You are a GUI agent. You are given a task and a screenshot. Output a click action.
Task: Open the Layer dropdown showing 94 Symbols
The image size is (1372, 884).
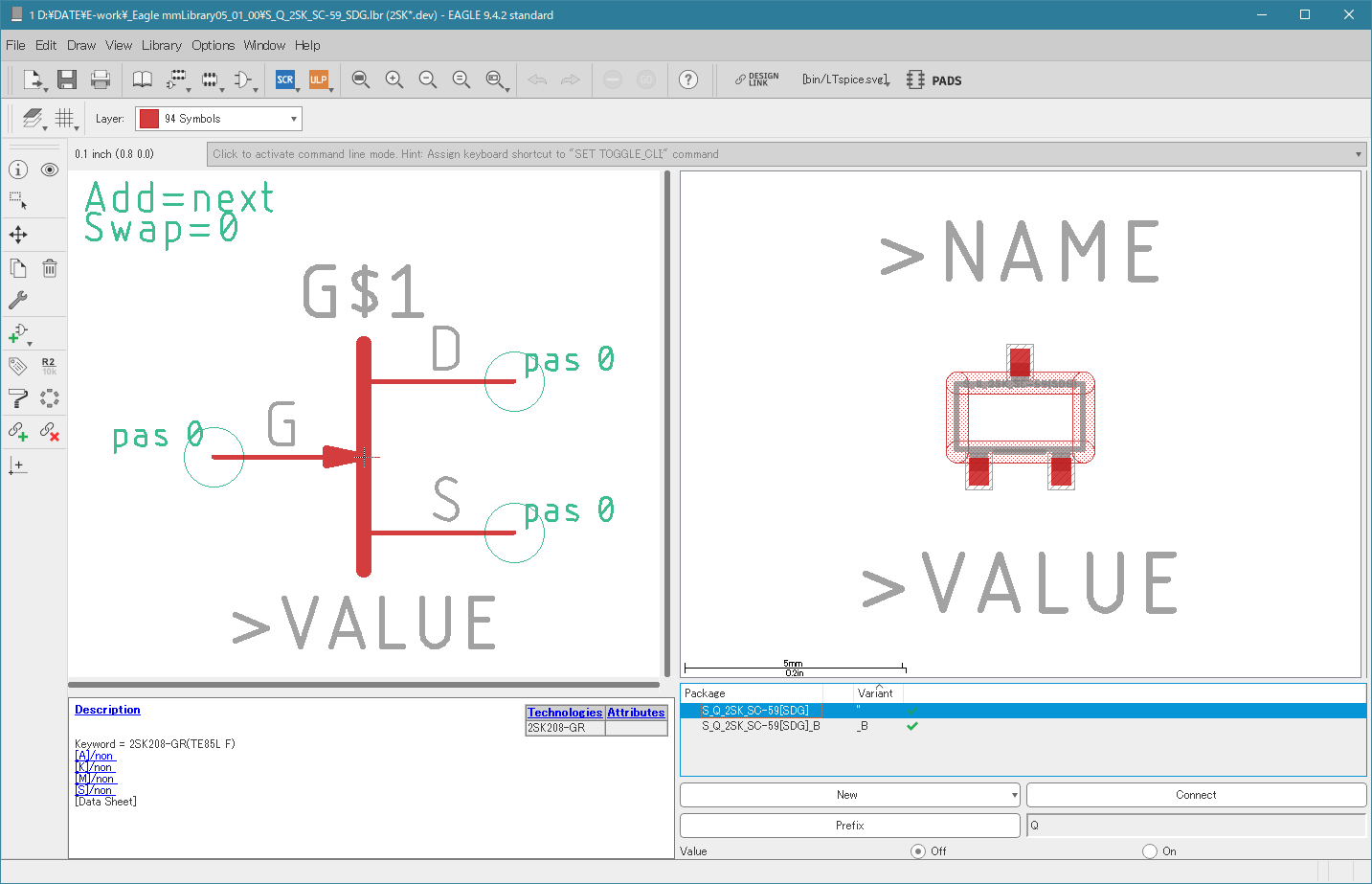218,119
